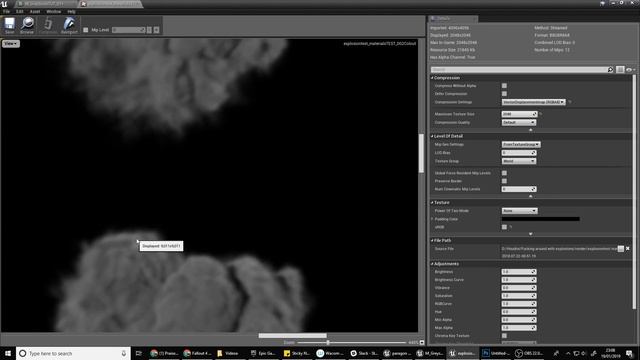
Task: Decrease mip level with minus button
Action: click(x=149, y=30)
